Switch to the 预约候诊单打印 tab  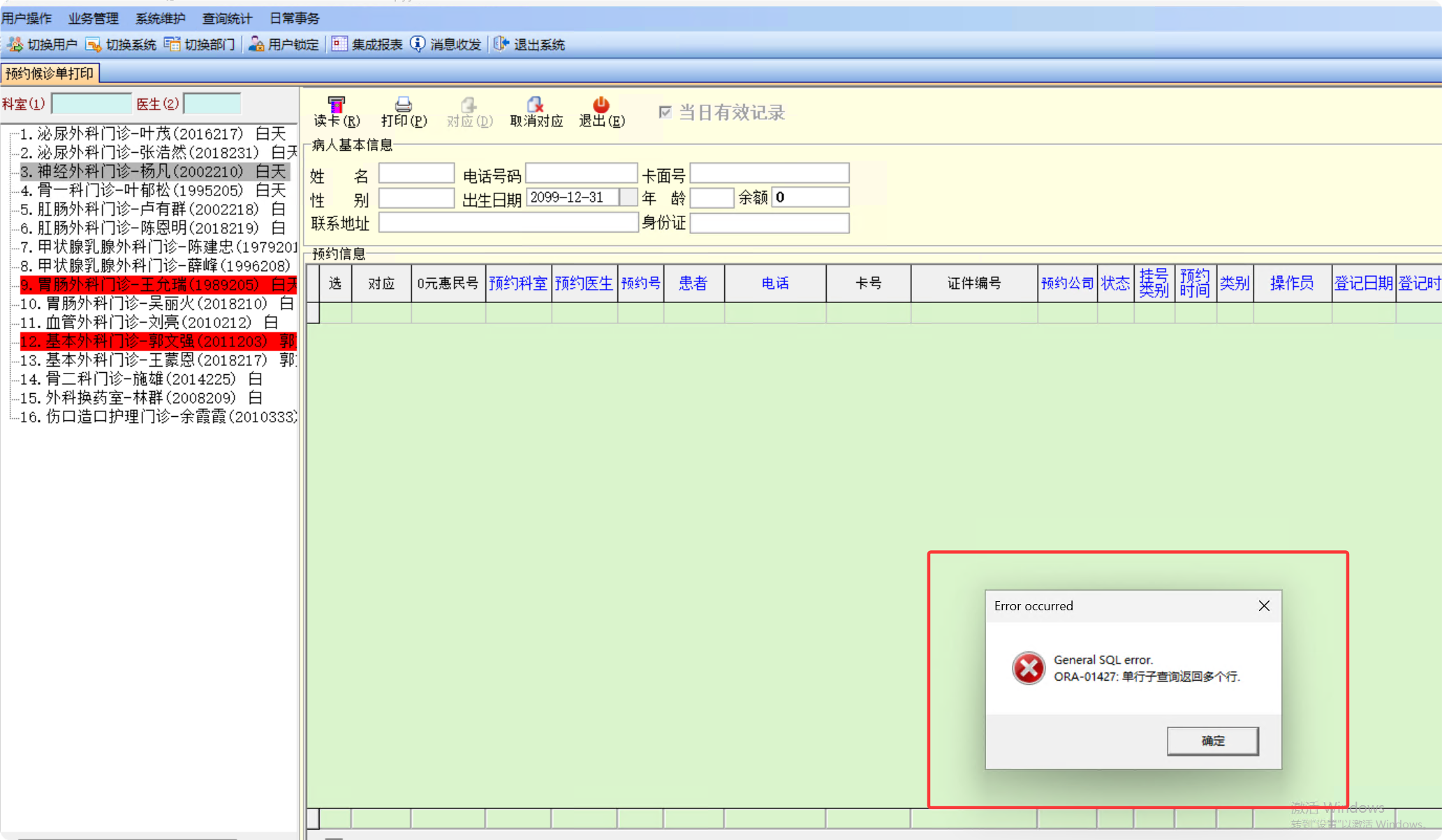click(x=50, y=73)
